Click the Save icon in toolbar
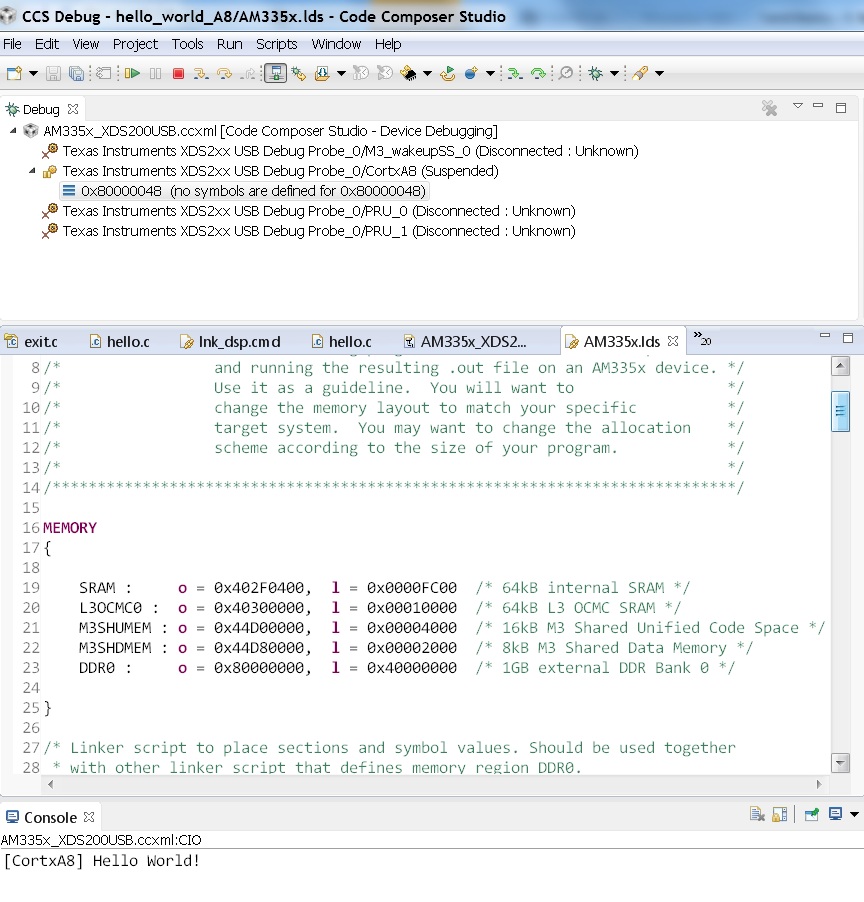864x902 pixels. coord(54,73)
